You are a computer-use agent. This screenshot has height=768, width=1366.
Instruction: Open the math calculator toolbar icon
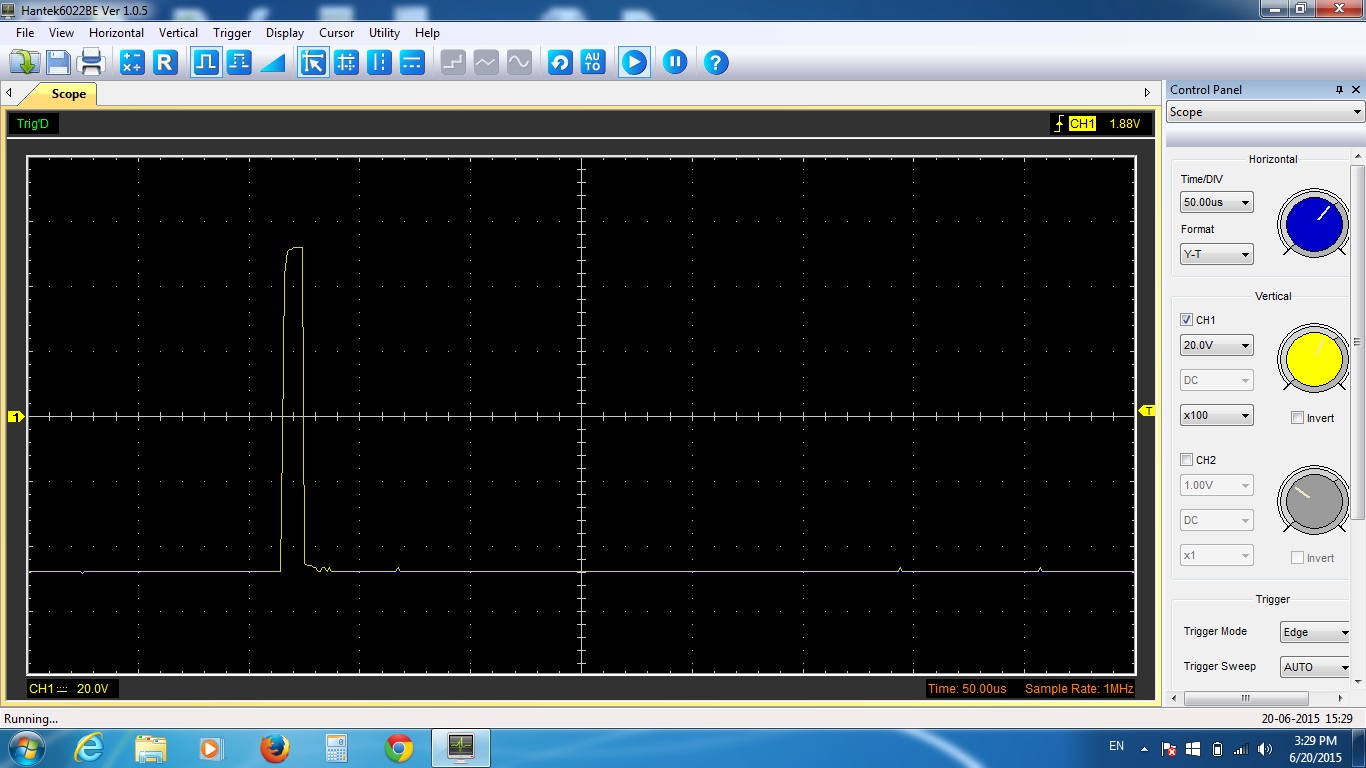132,63
